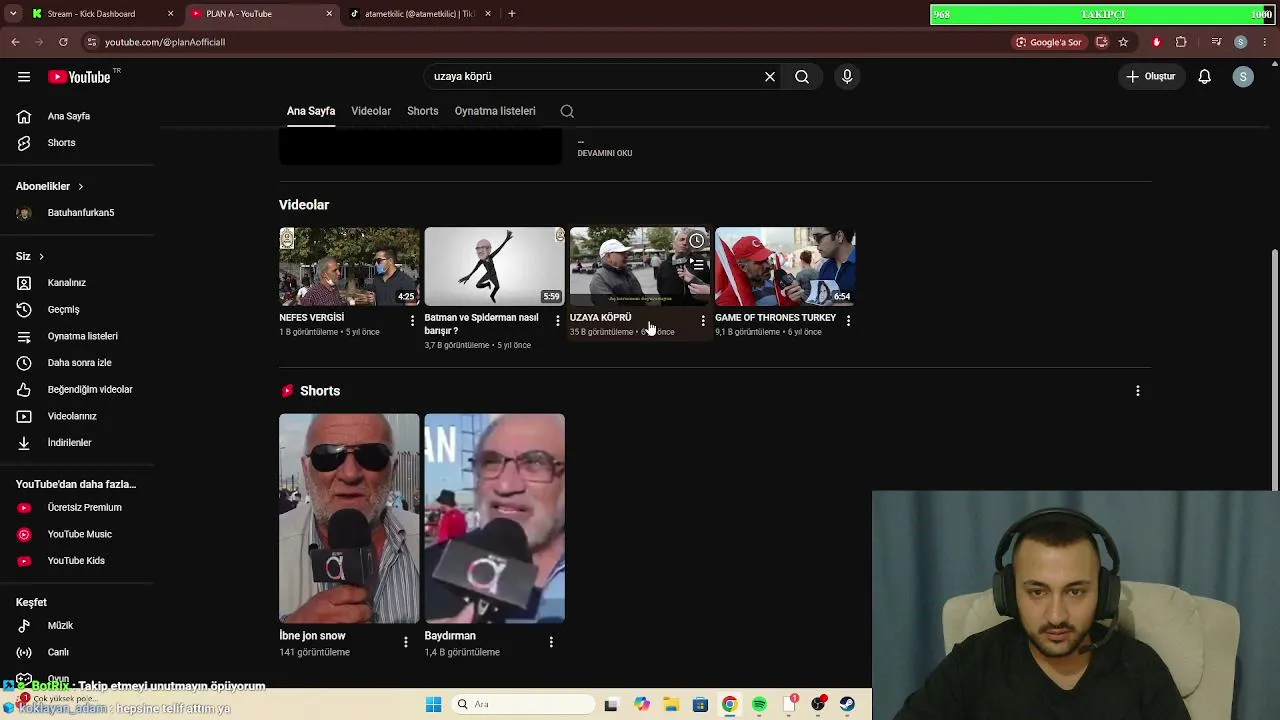
Task: Click the red hand extension icon
Action: 1157,42
